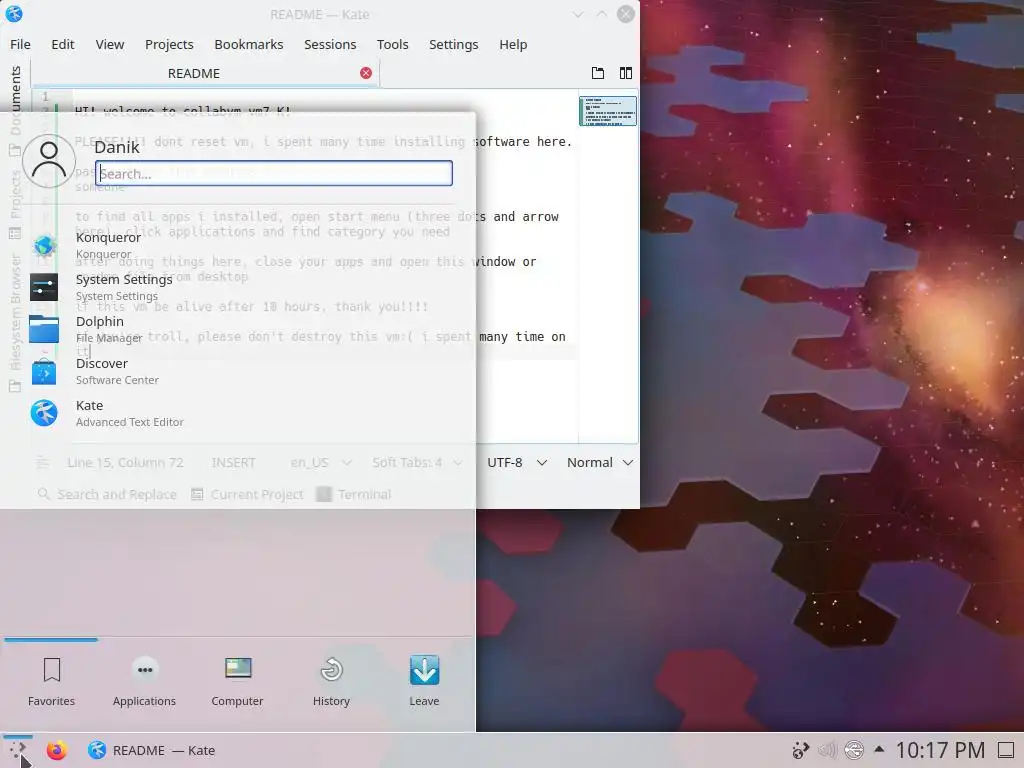This screenshot has height=768, width=1024.
Task: Toggle the INSERT mode indicator
Action: (x=233, y=462)
